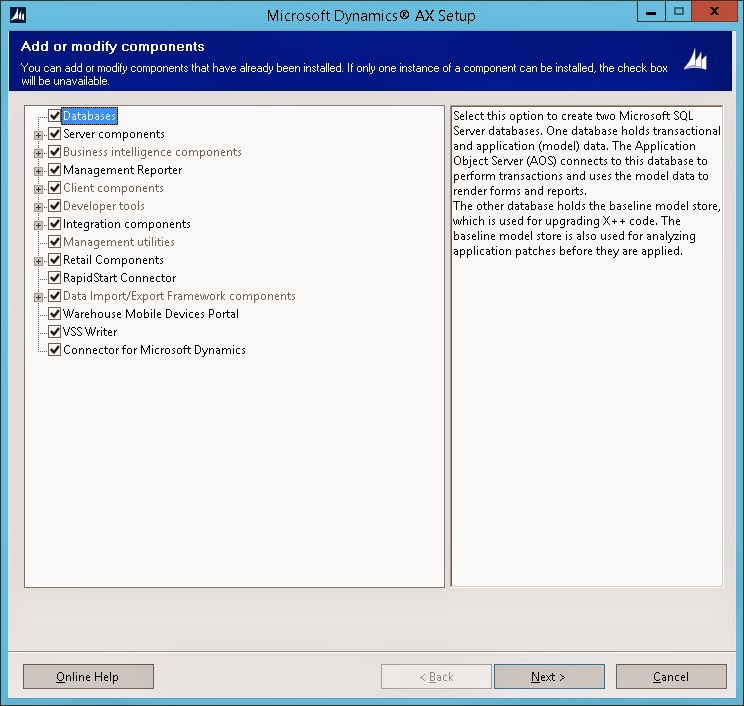Click the disabled Back button
This screenshot has height=706, width=744.
coord(436,677)
